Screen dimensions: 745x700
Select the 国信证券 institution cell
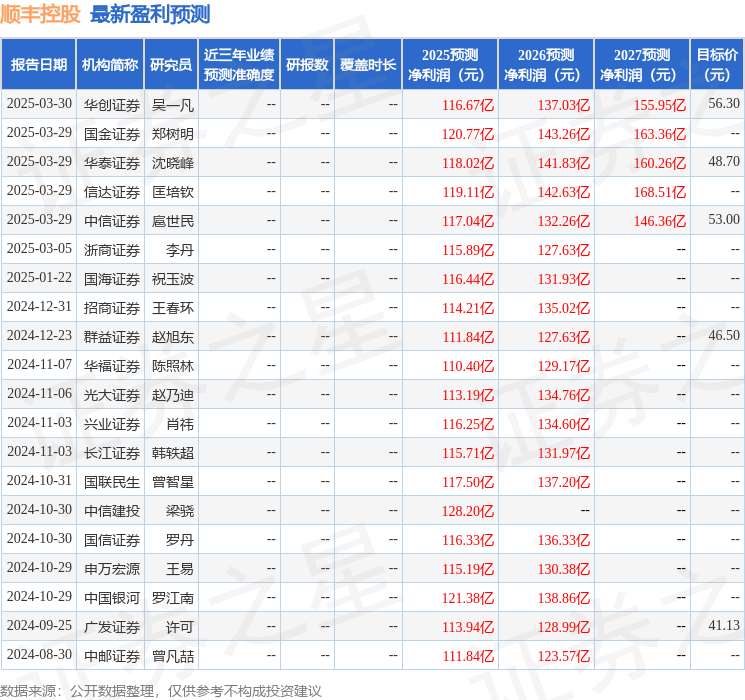(112, 539)
